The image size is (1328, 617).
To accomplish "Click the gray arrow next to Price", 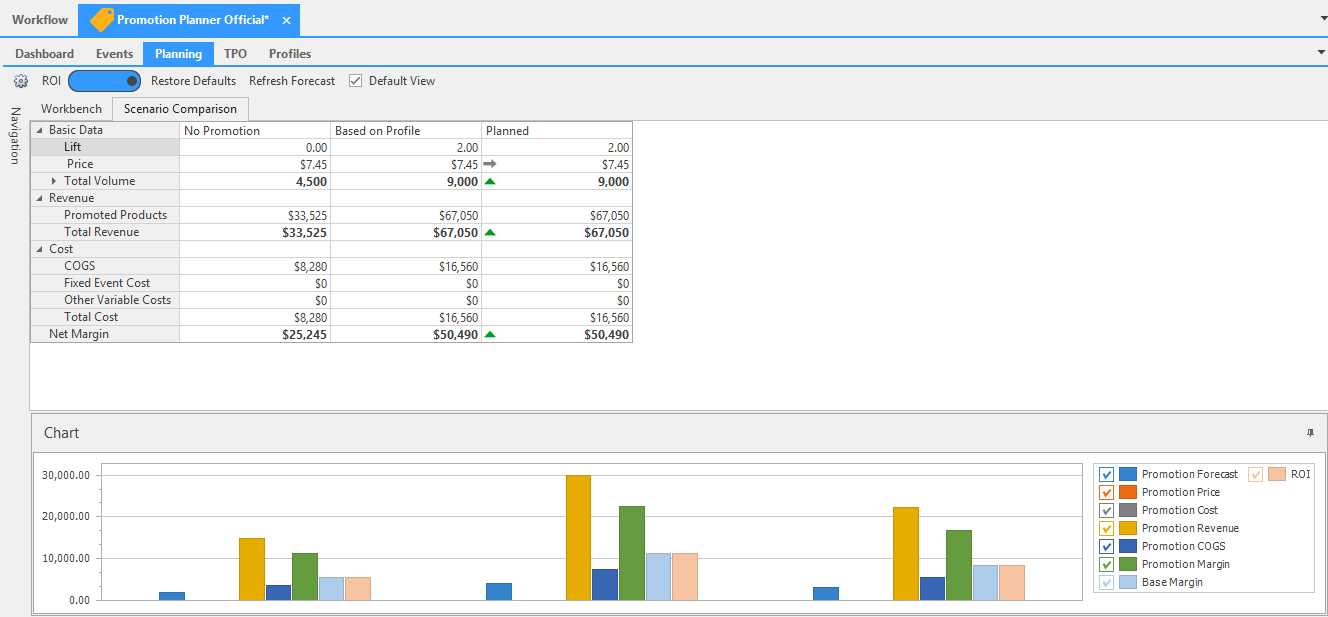I will coord(490,164).
